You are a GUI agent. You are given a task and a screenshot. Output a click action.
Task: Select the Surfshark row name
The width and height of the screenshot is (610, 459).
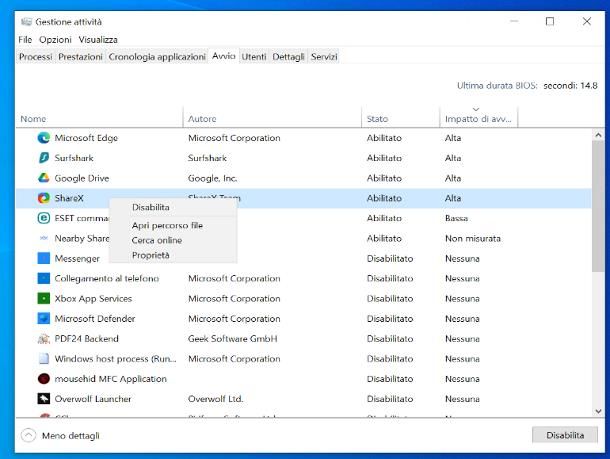pos(74,158)
